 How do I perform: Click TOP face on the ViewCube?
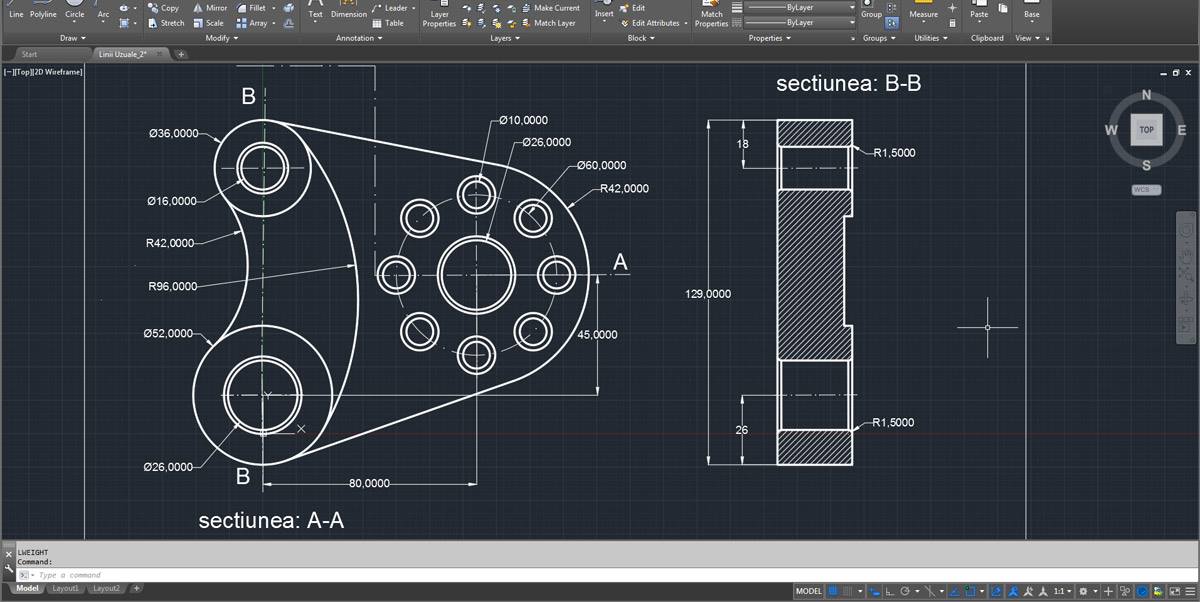pyautogui.click(x=1146, y=129)
